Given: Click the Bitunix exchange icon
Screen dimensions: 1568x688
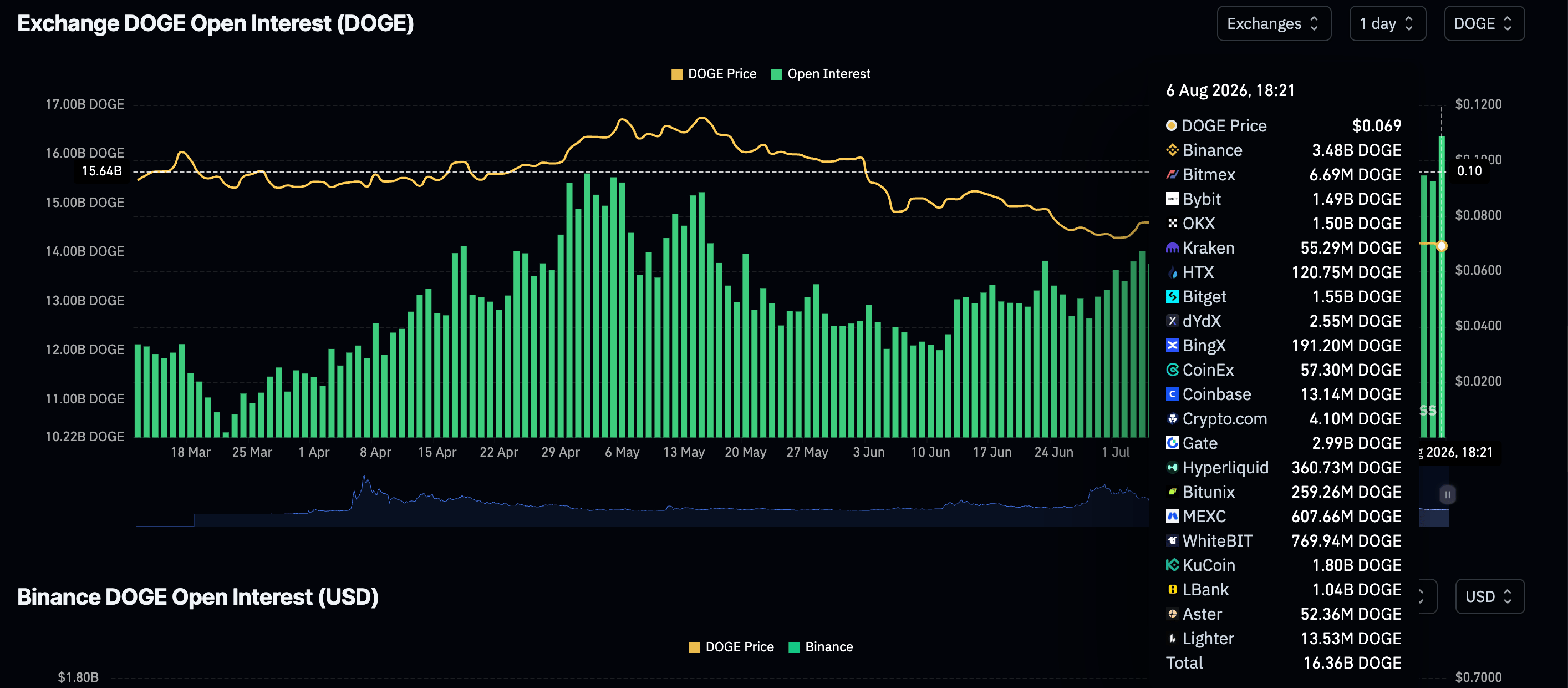Looking at the screenshot, I should (x=1172, y=492).
